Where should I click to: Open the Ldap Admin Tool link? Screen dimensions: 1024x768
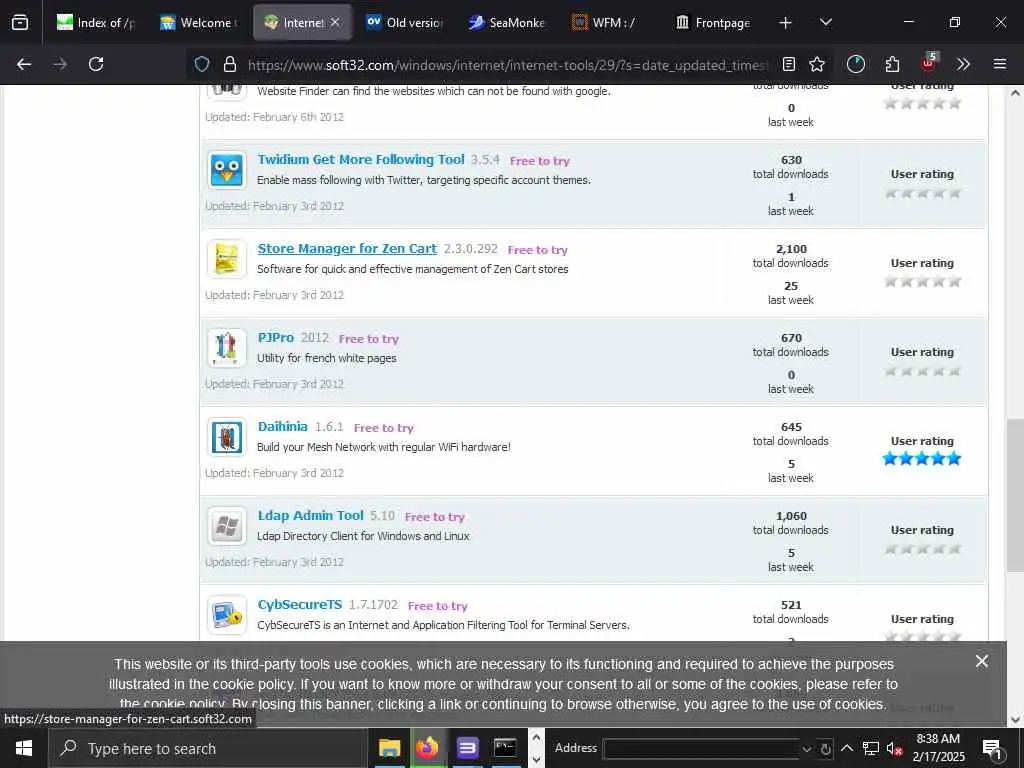pos(310,515)
